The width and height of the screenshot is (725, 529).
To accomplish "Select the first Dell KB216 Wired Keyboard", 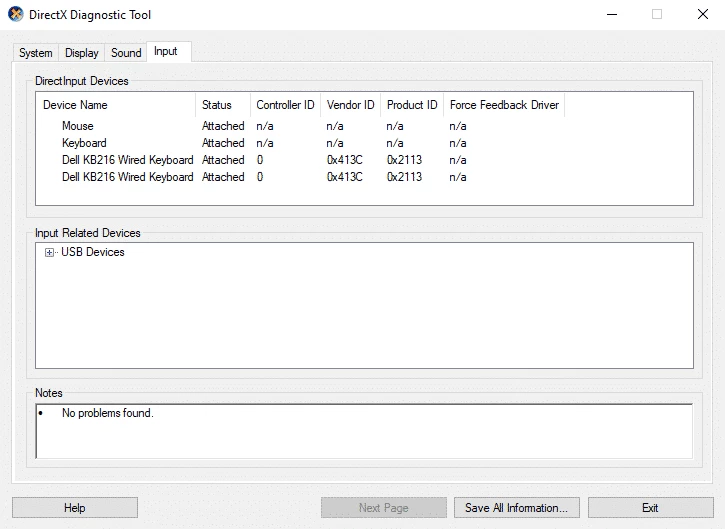I will click(127, 160).
